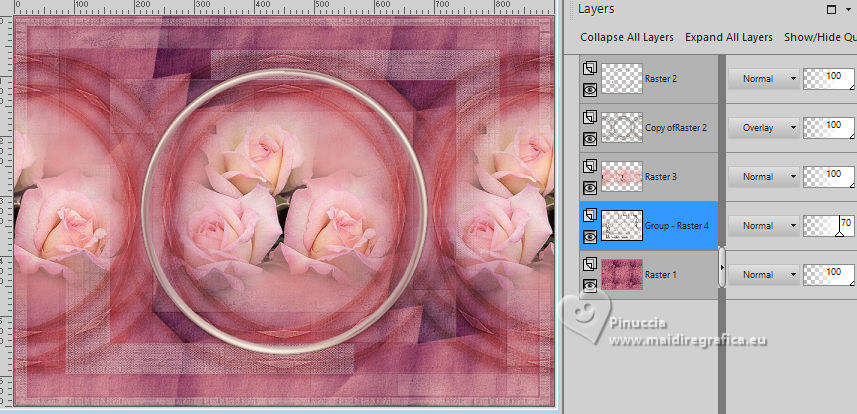
Task: Open blend mode list for Group - Raster 4
Action: tap(764, 225)
